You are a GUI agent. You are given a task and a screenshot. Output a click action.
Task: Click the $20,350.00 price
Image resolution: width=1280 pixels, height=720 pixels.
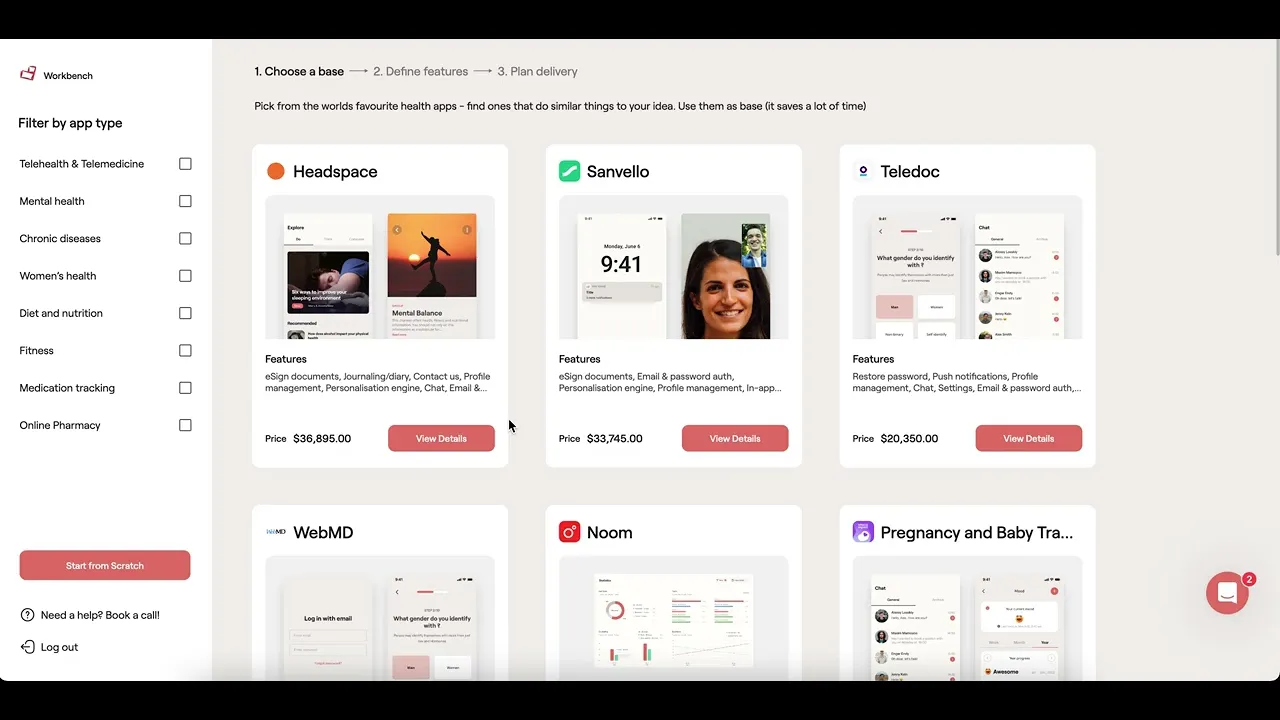(909, 438)
